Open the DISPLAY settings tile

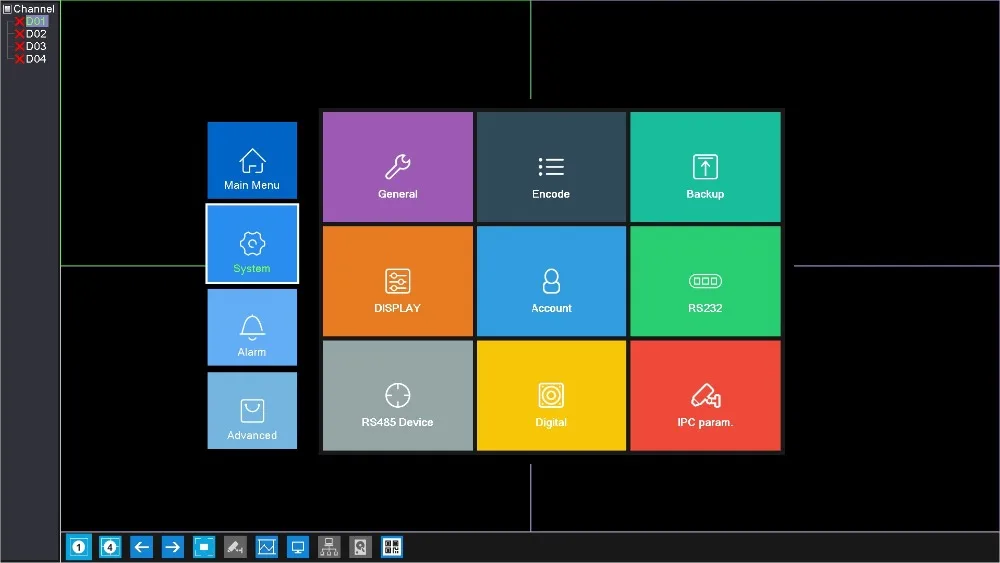click(x=397, y=281)
